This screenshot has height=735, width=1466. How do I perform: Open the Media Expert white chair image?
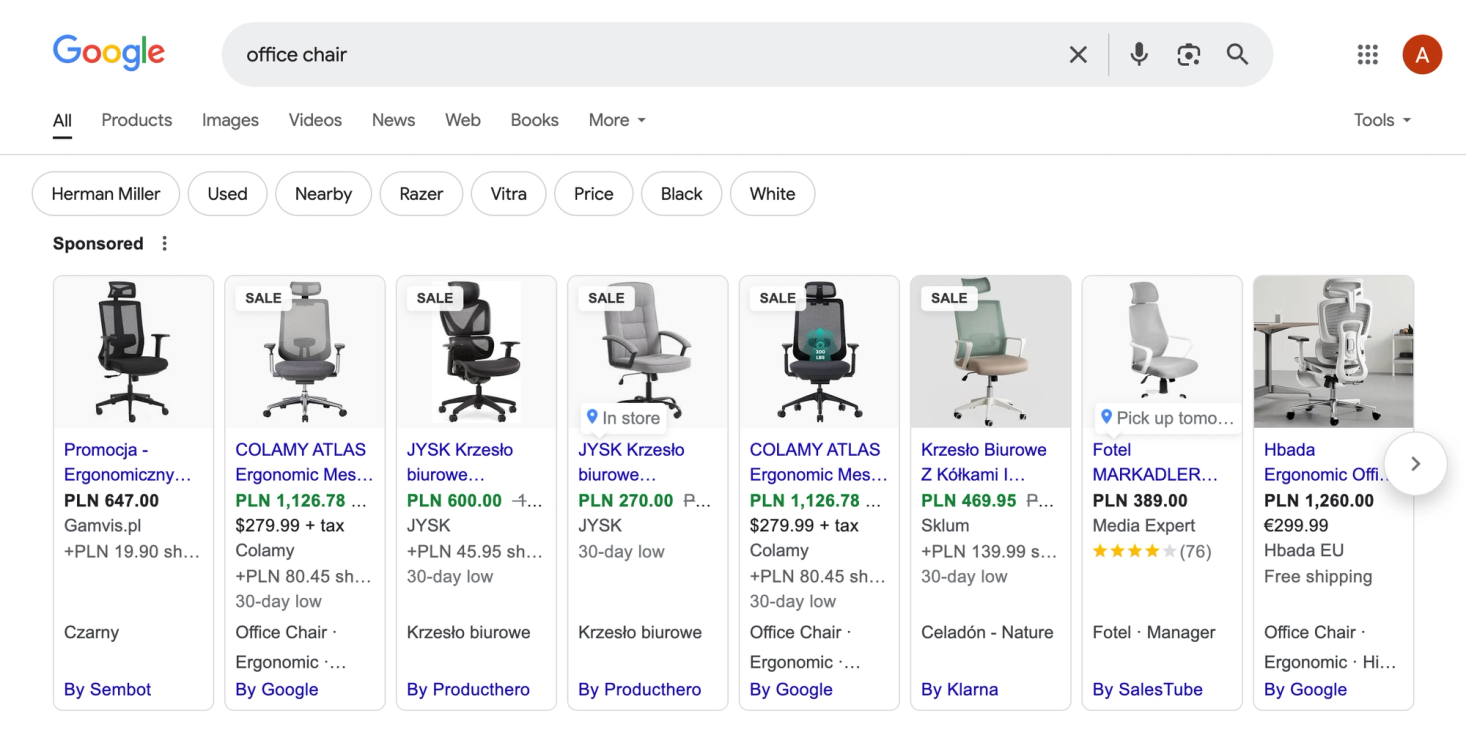[1162, 352]
